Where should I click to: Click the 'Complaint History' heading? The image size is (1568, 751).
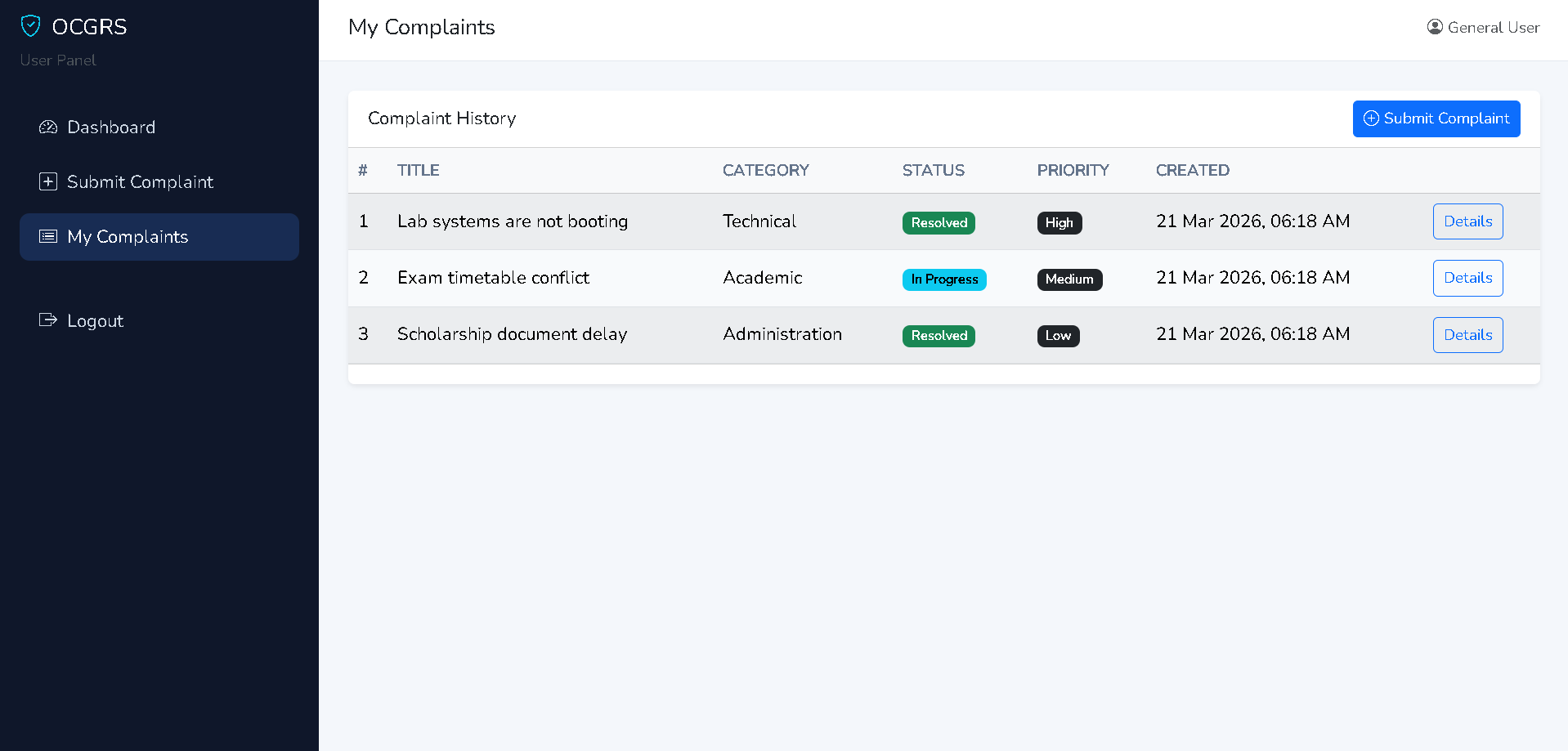pos(442,118)
